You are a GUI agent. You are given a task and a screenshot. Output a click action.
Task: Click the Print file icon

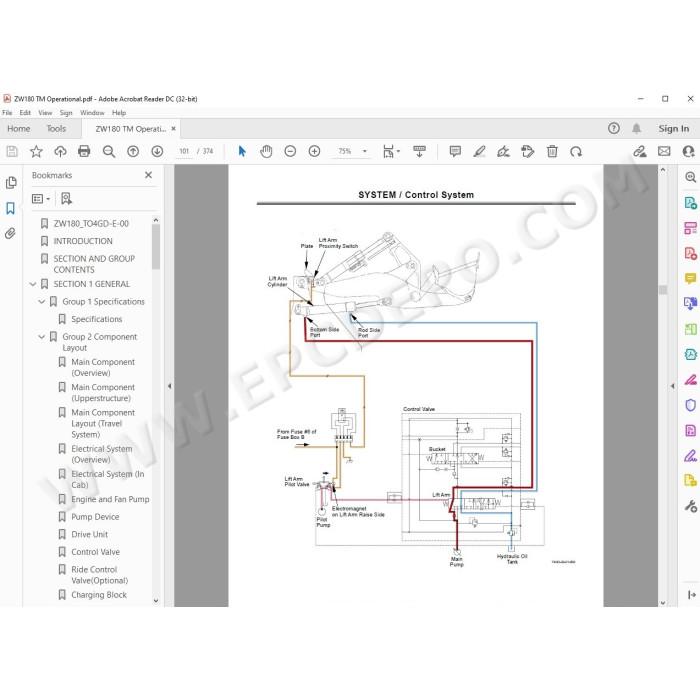pyautogui.click(x=84, y=151)
